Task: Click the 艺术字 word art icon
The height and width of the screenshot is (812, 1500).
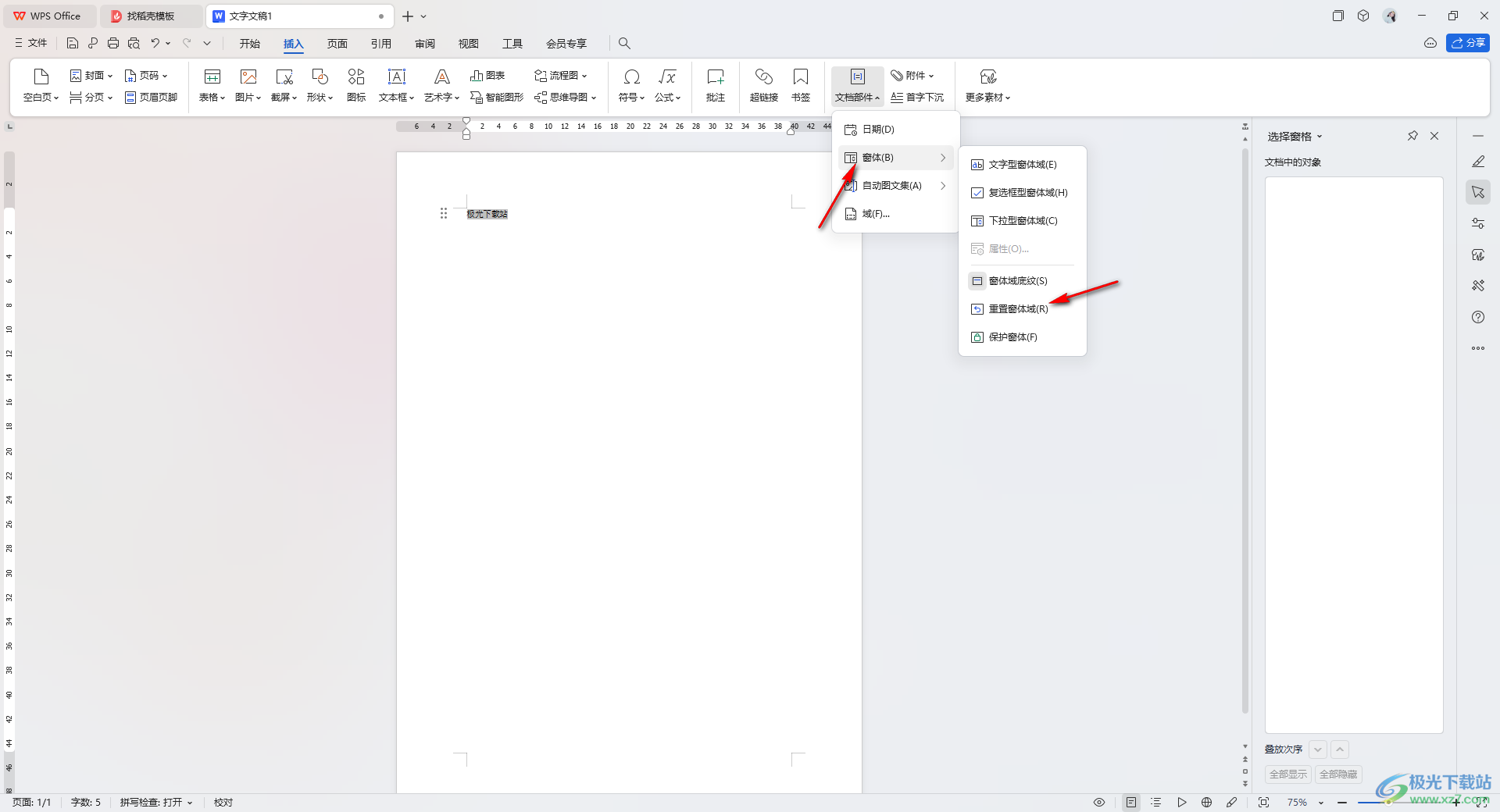Action: coord(442,77)
